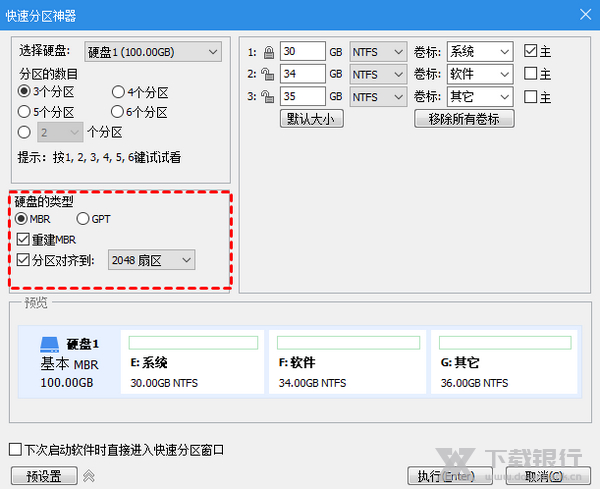Open the 系统 volume label dropdown

pos(480,52)
